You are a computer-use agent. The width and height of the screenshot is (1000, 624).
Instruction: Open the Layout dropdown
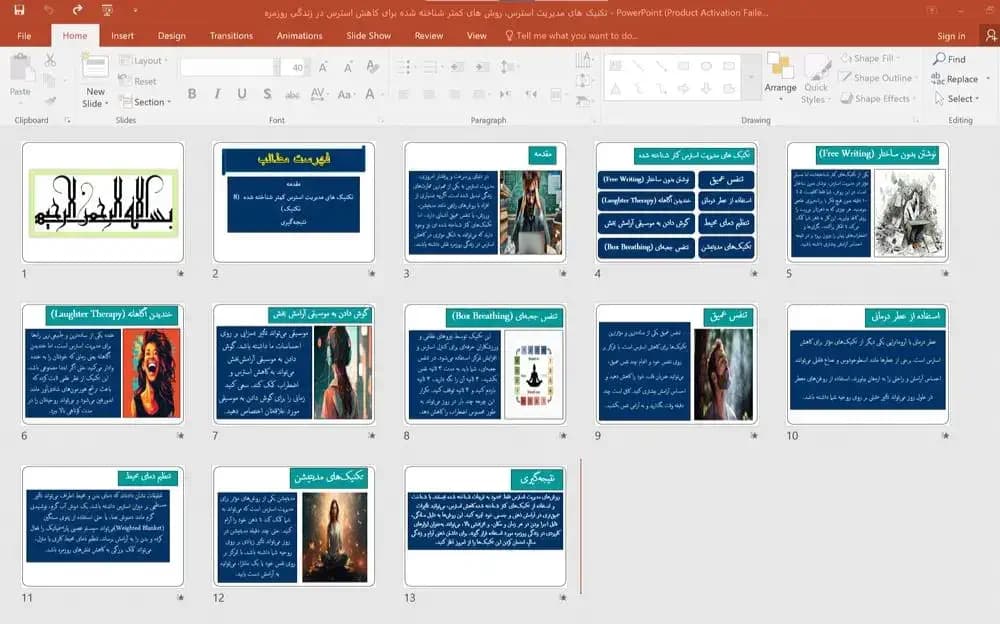coord(143,61)
